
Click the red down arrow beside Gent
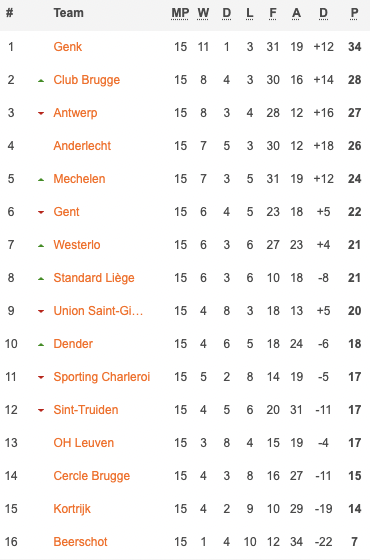click(41, 212)
